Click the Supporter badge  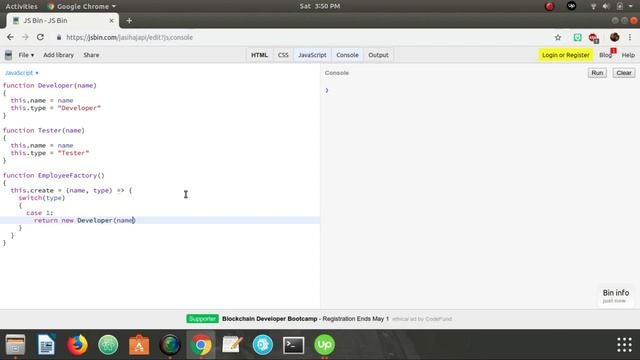tap(202, 319)
